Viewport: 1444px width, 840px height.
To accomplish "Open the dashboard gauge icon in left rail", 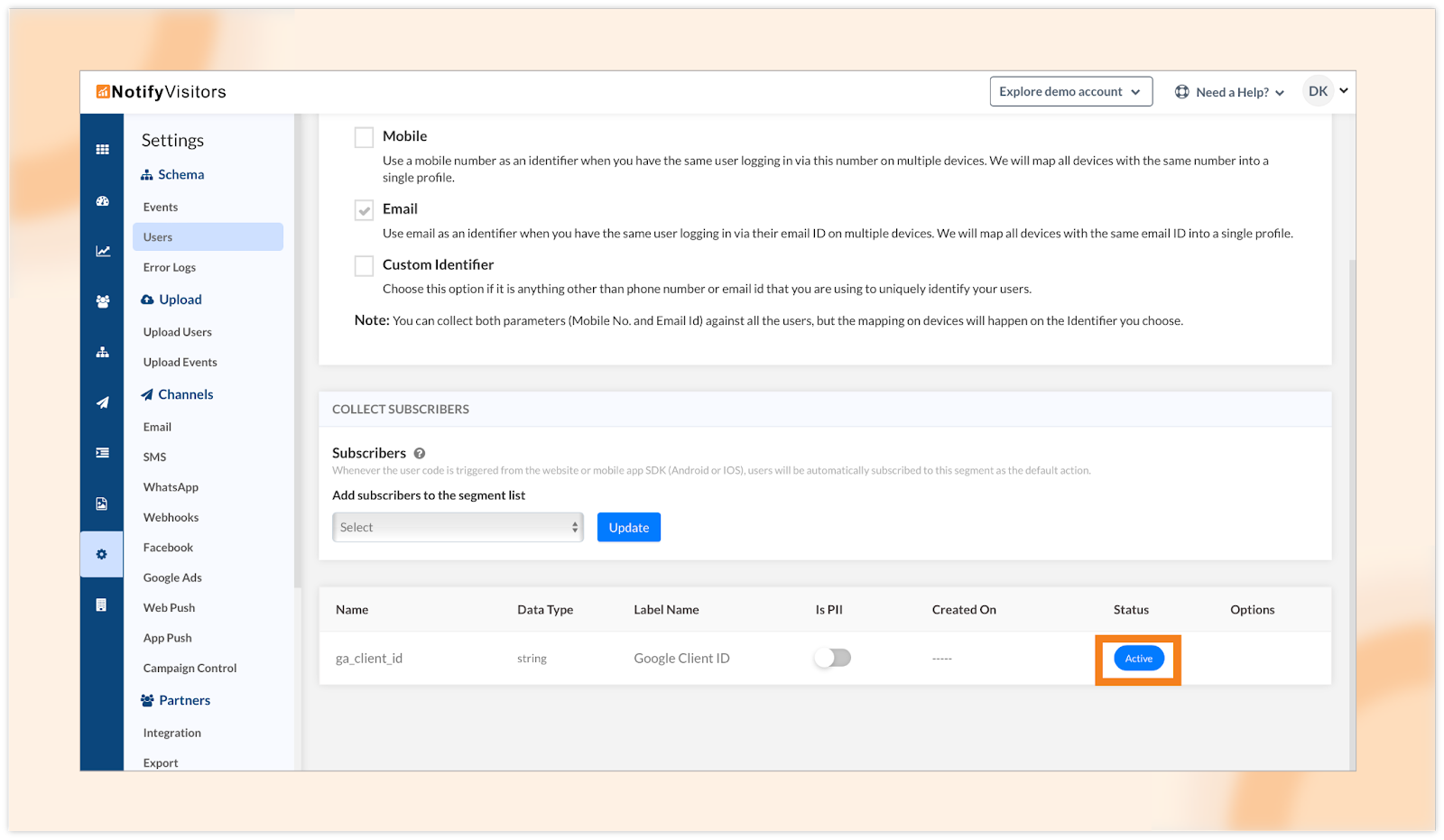I will click(x=102, y=201).
